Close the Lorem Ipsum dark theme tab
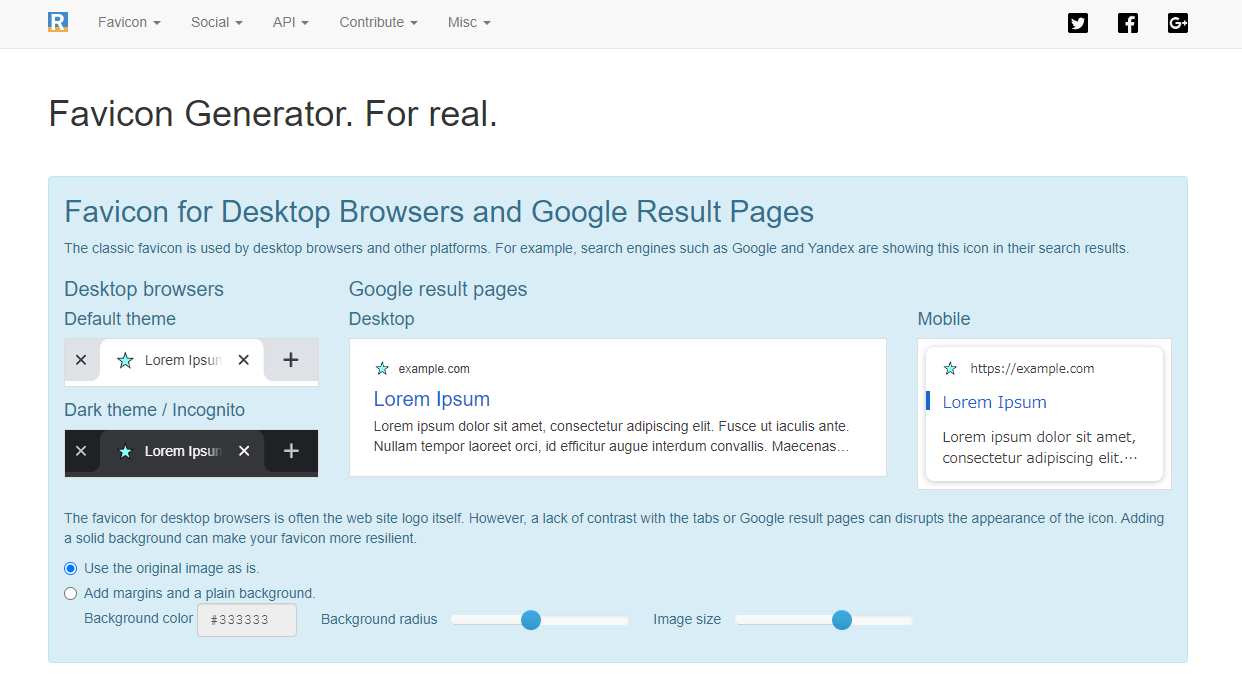 (x=244, y=451)
